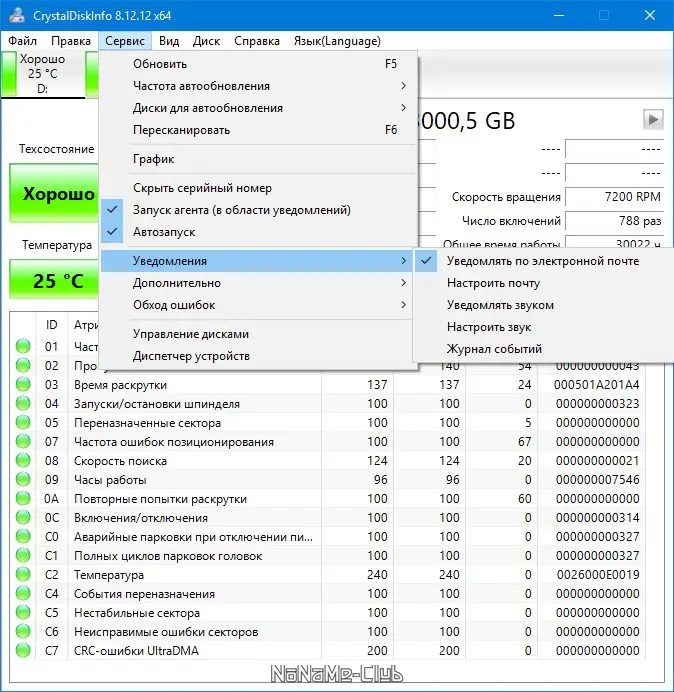
Task: Expand the Обход ошибок submenu
Action: (x=258, y=305)
